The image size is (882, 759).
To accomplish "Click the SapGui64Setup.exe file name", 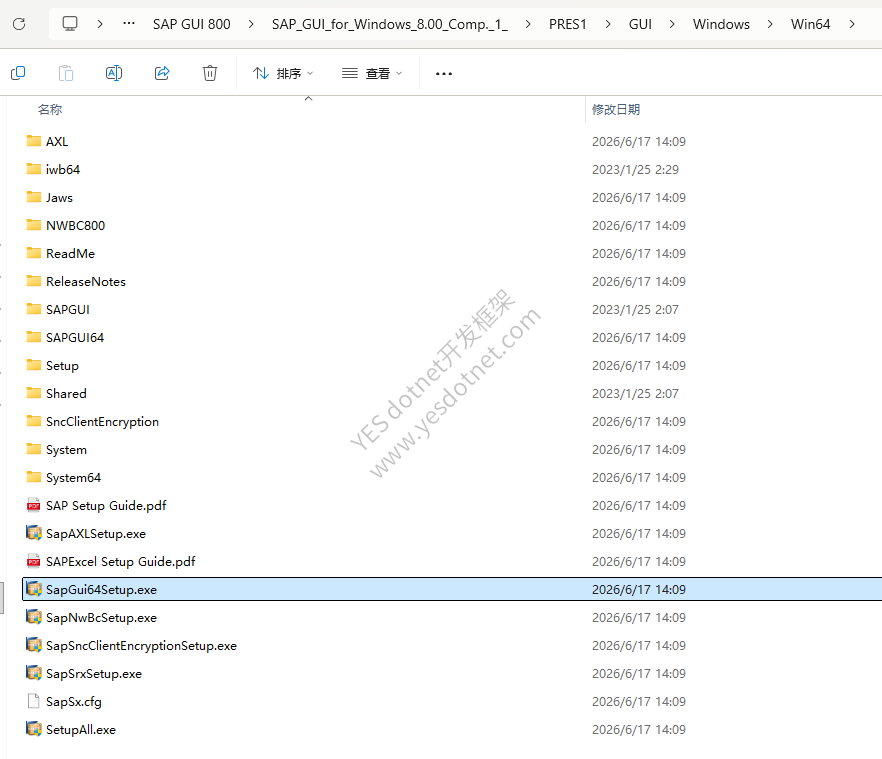I will 101,590.
